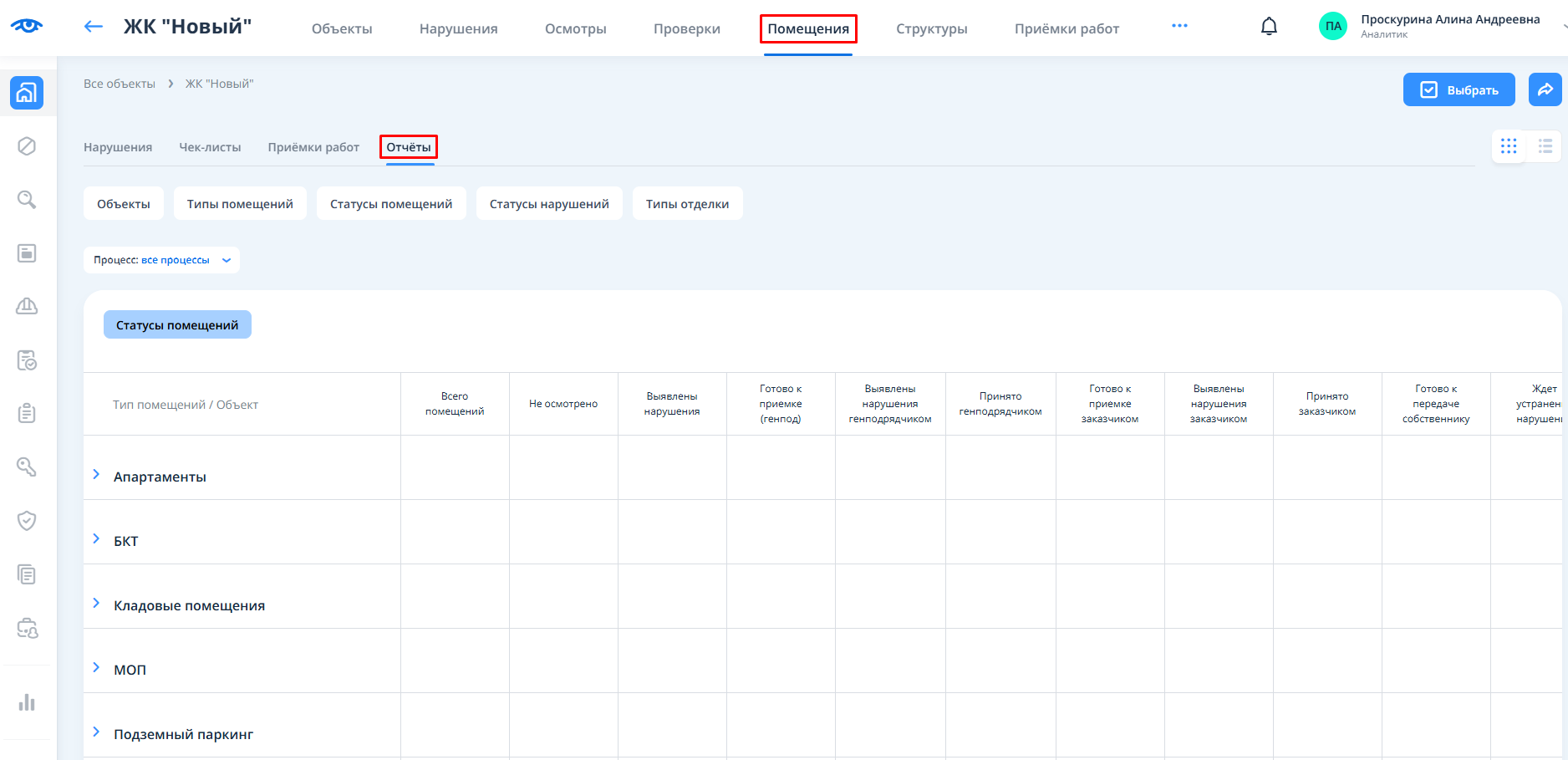Go back using the left arrow
The image size is (1568, 760).
click(94, 27)
